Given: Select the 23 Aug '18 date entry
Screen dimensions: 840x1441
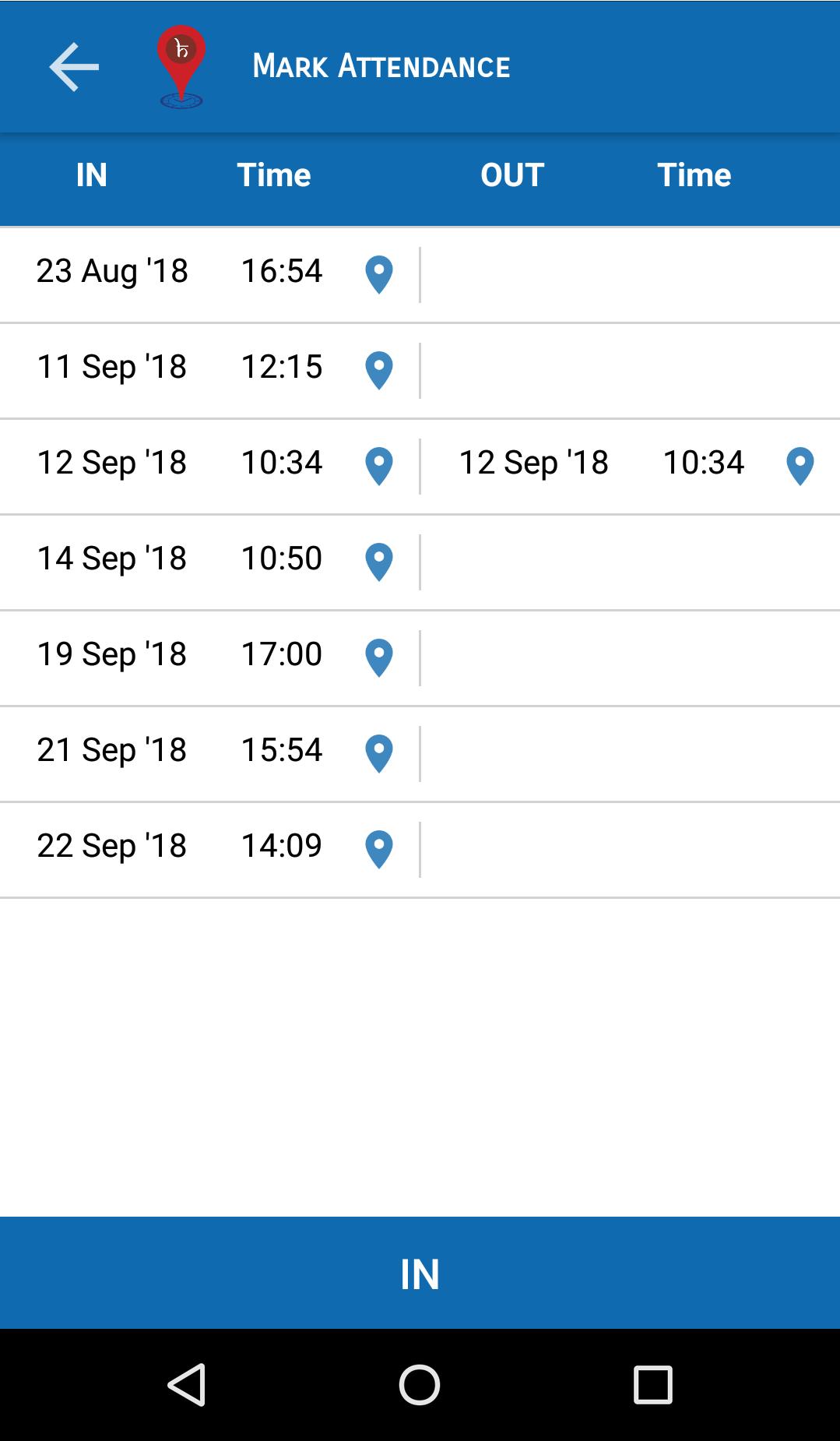Looking at the screenshot, I should (x=112, y=271).
